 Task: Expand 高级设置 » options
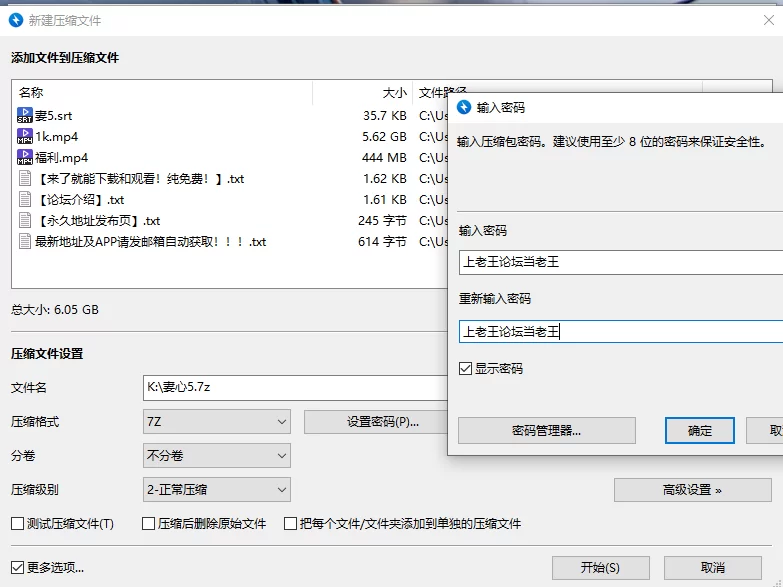693,490
